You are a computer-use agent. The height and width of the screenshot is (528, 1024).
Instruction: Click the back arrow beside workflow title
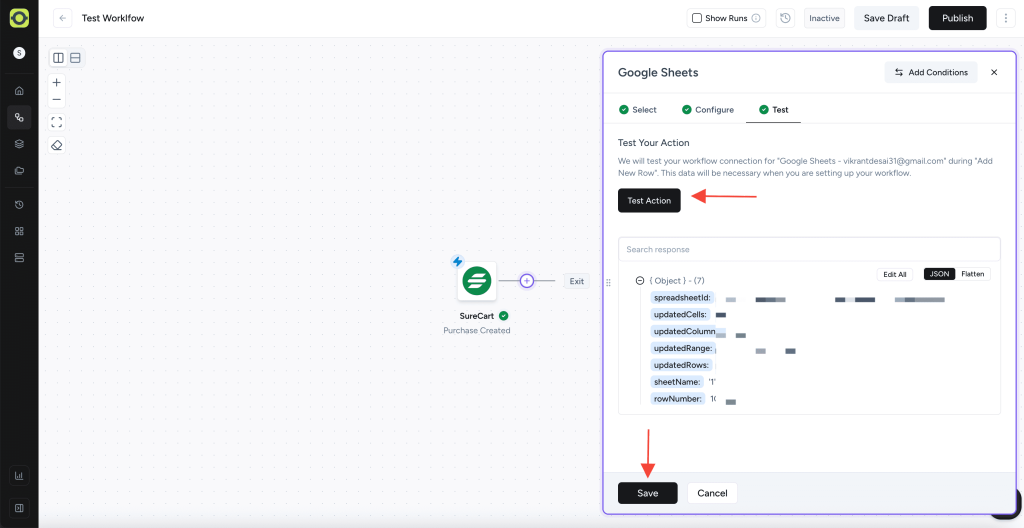[63, 18]
